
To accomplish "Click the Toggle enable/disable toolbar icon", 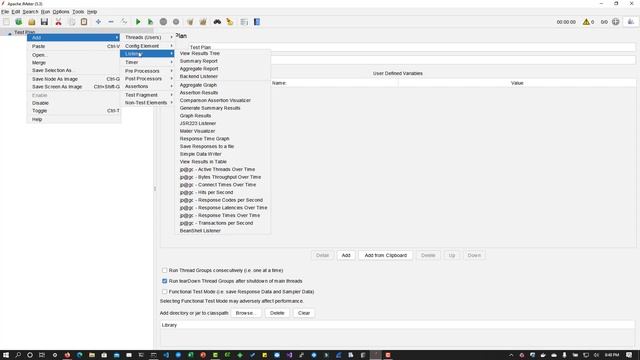I will 124,22.
